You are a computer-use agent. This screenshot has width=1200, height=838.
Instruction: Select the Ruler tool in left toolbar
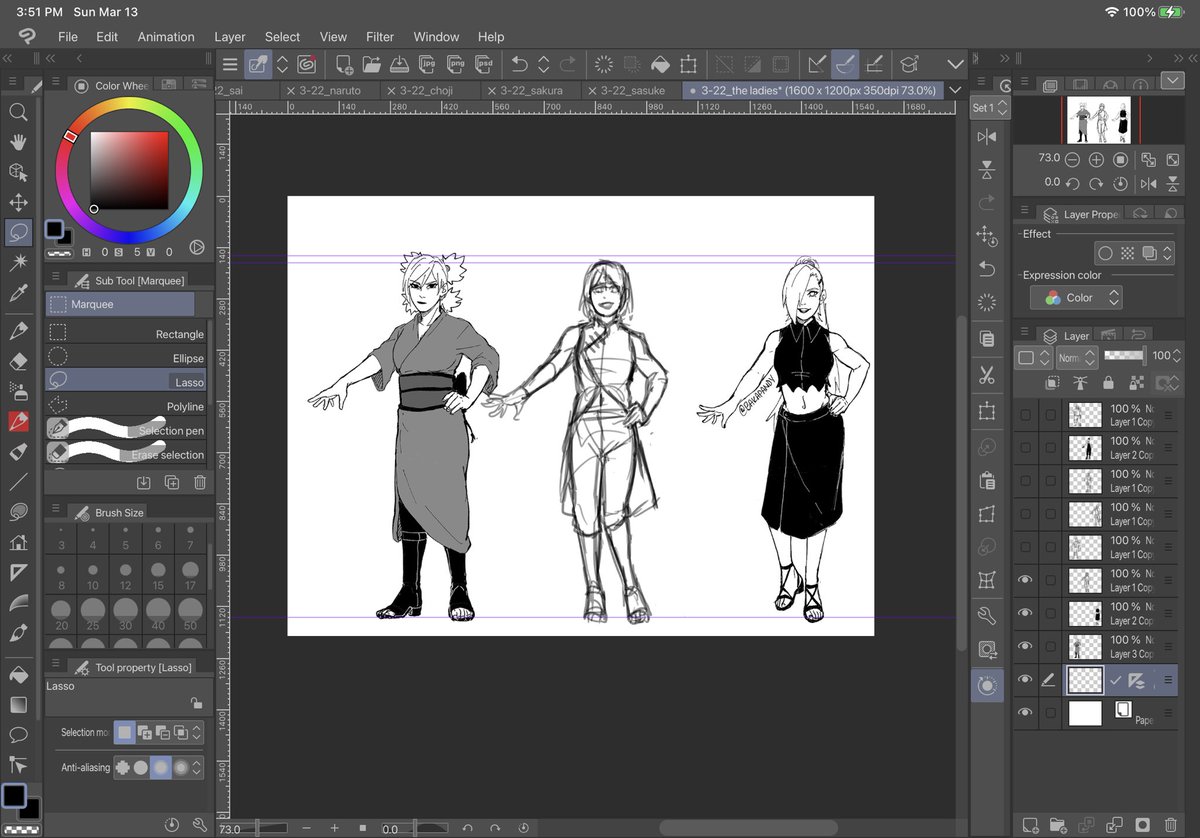tap(18, 573)
